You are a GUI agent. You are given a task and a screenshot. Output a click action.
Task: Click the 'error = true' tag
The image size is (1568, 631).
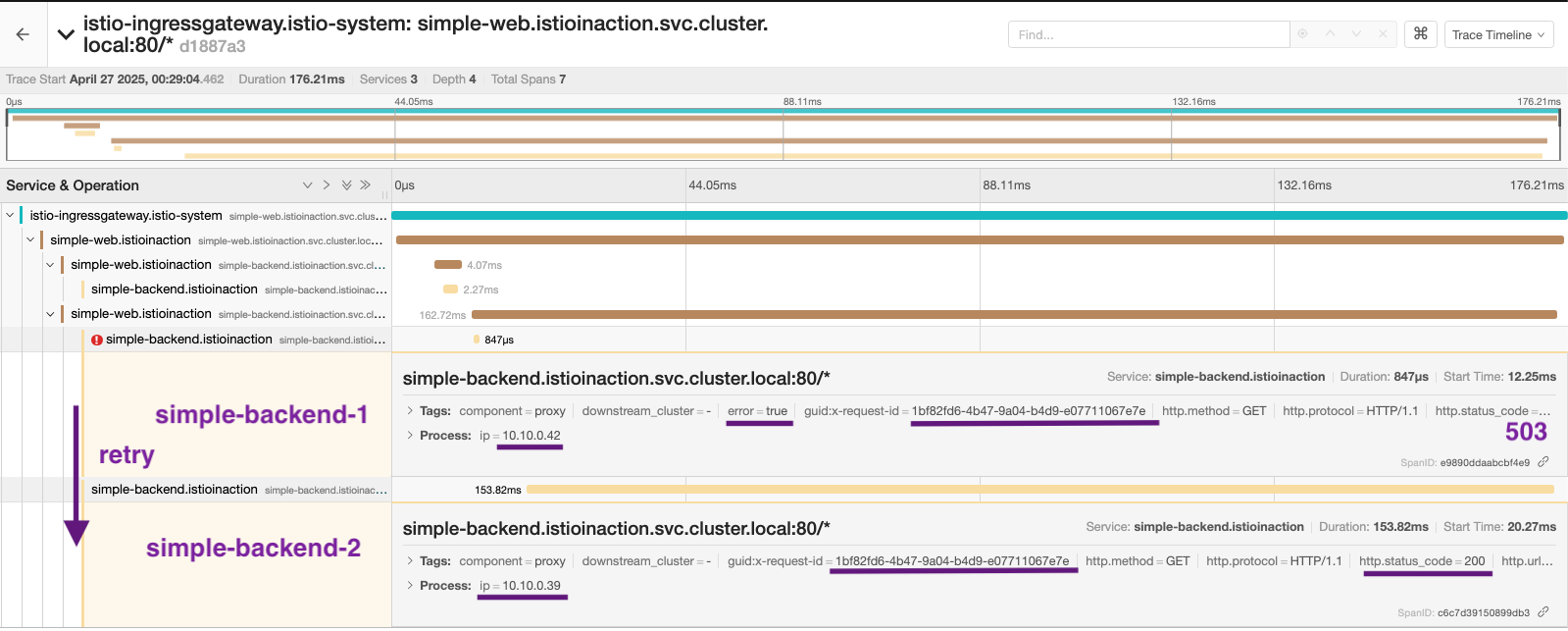(x=758, y=411)
